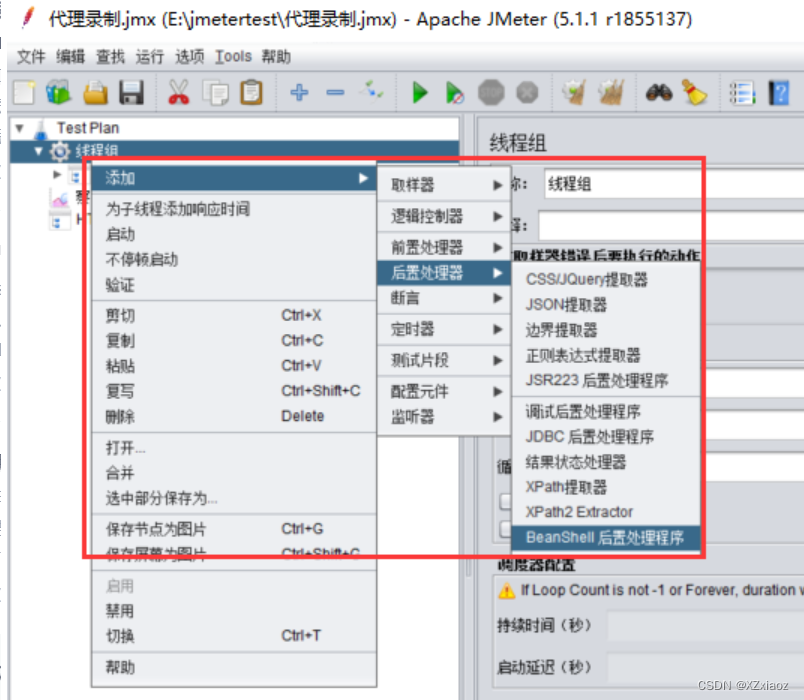Collapse the Test Plan tree node
This screenshot has height=700, width=804.
coord(19,128)
